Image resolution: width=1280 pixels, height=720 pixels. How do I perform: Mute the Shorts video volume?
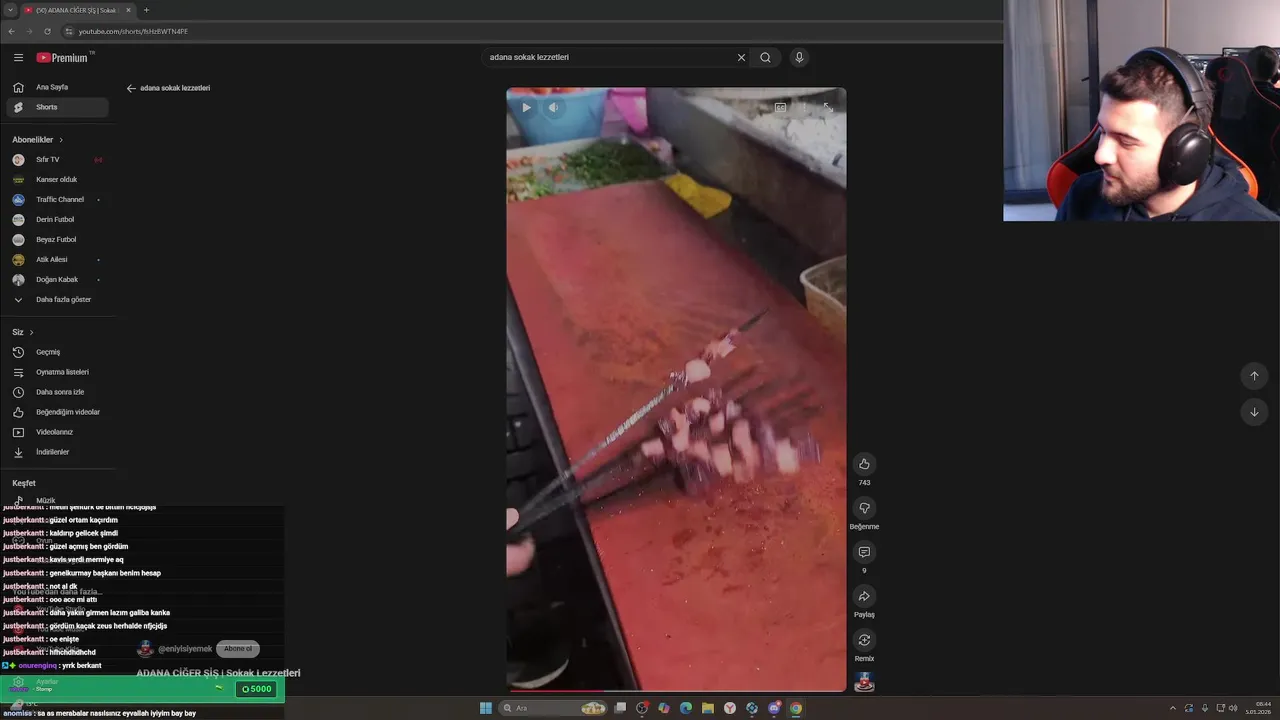pos(553,107)
